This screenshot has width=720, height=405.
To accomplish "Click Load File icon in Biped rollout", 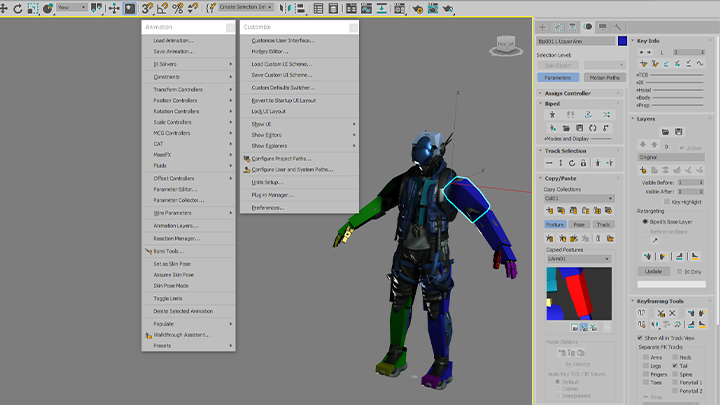I will tap(566, 128).
